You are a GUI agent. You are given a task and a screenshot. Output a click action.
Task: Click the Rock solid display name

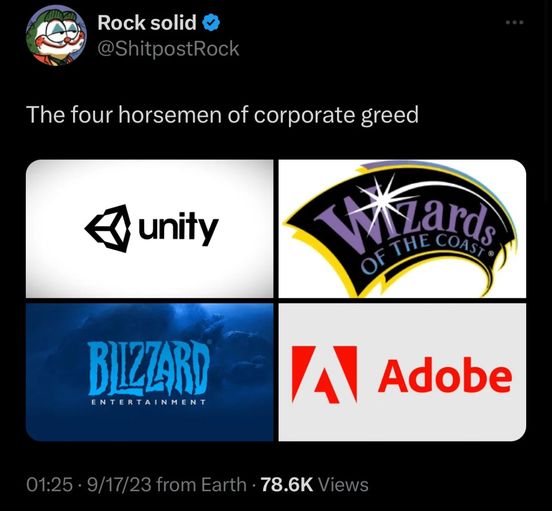(147, 23)
